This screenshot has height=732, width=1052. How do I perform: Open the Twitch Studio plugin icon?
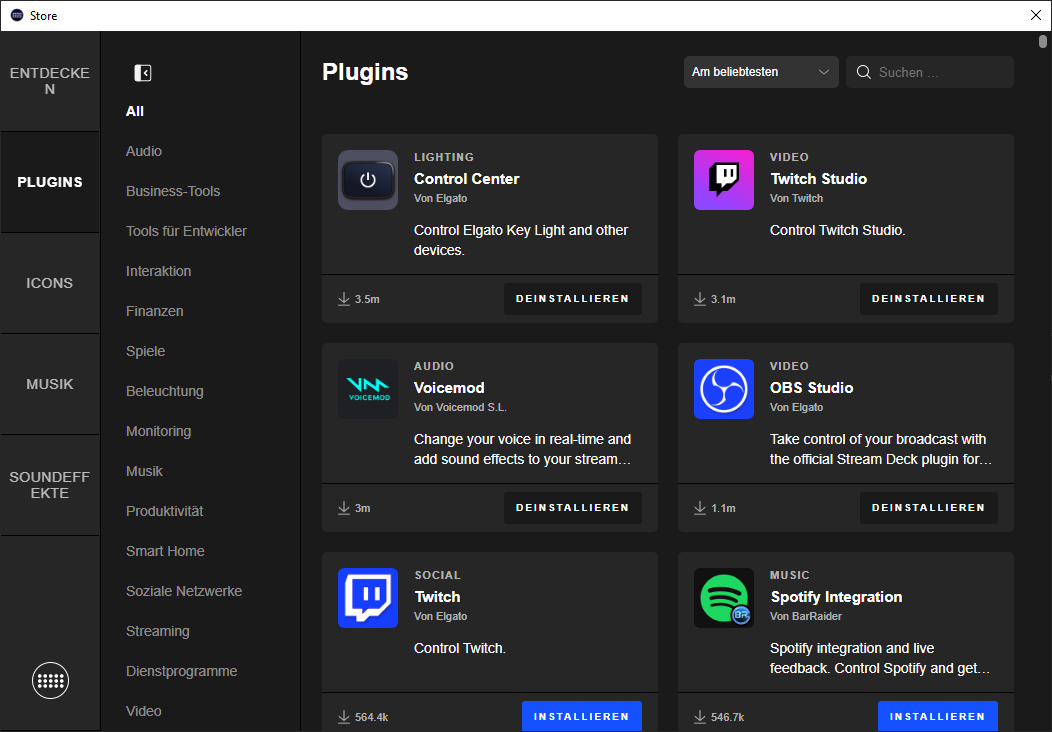click(723, 180)
